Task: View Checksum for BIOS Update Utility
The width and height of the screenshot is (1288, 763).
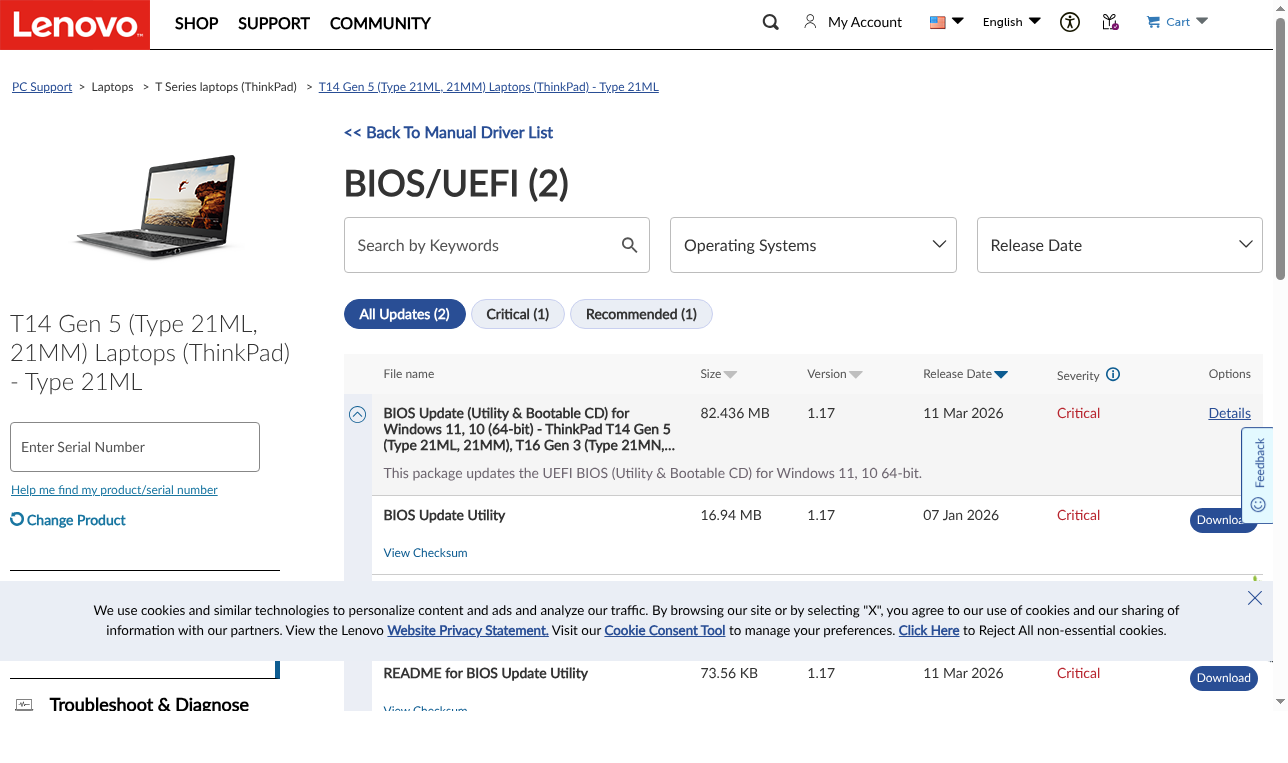Action: click(425, 552)
